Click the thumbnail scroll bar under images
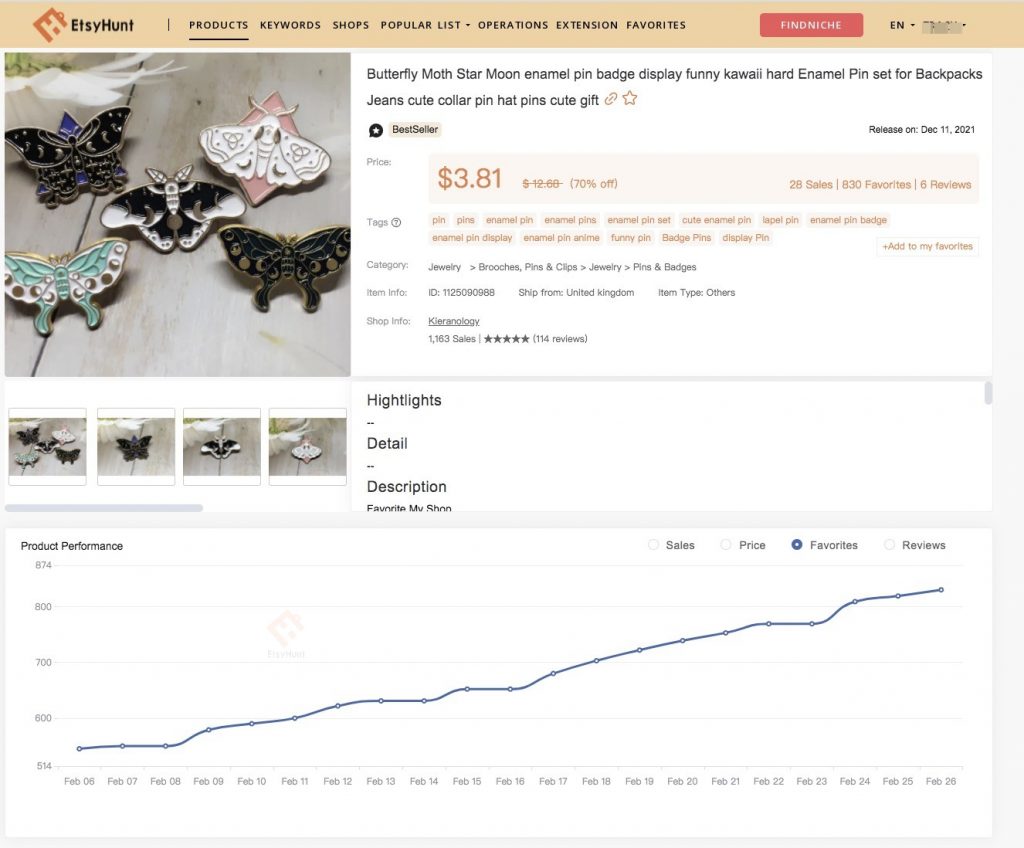Screen dimensions: 1024x848 tap(104, 508)
